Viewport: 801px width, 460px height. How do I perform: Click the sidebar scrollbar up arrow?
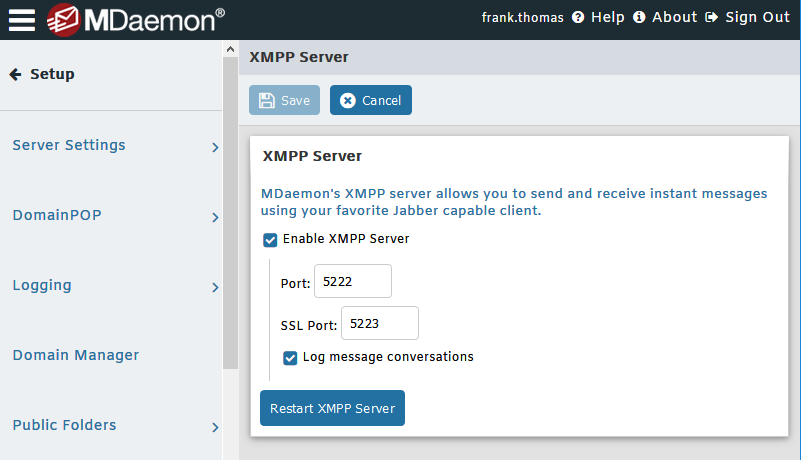(x=230, y=50)
